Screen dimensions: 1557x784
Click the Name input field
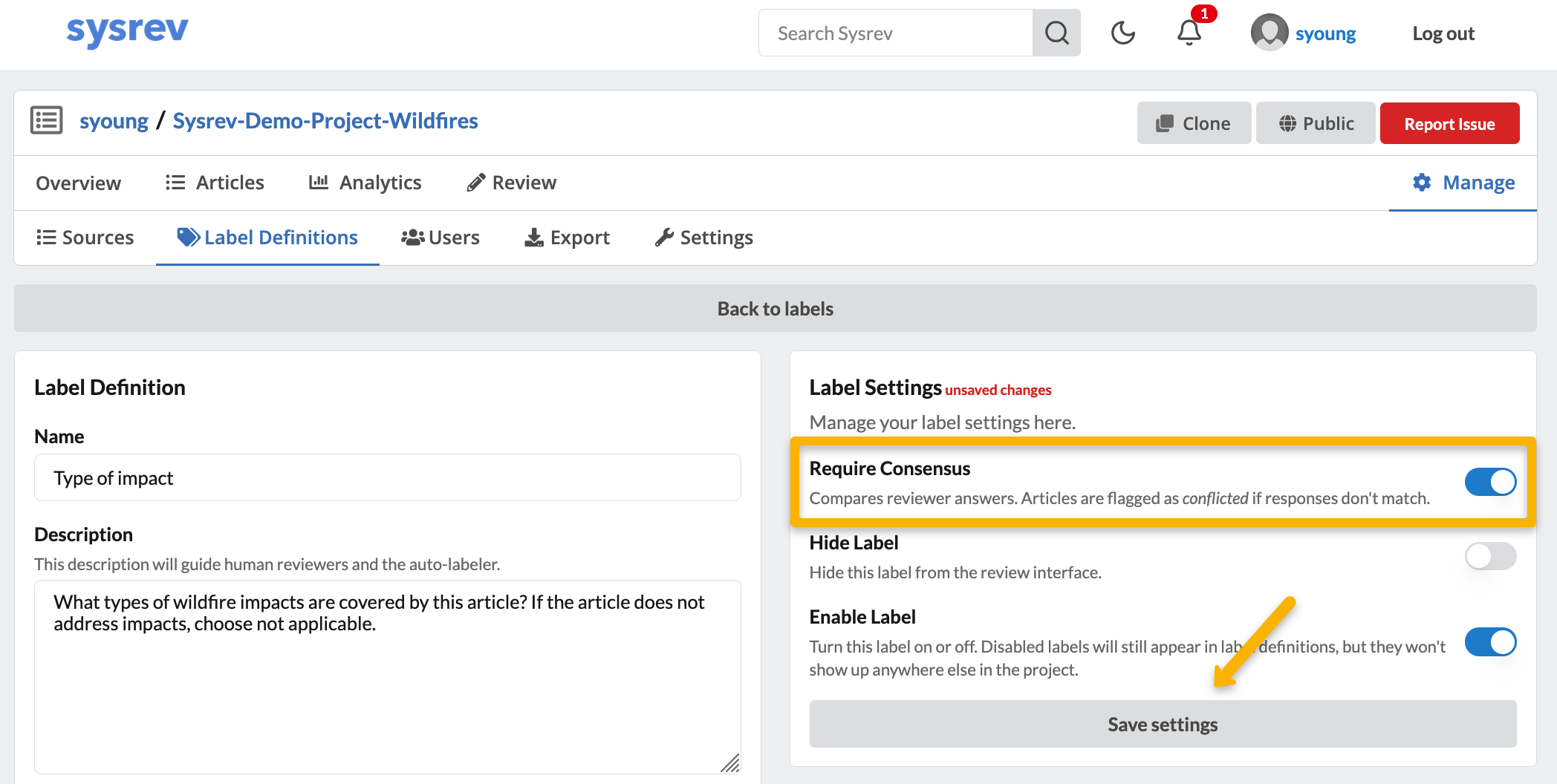pyautogui.click(x=387, y=478)
